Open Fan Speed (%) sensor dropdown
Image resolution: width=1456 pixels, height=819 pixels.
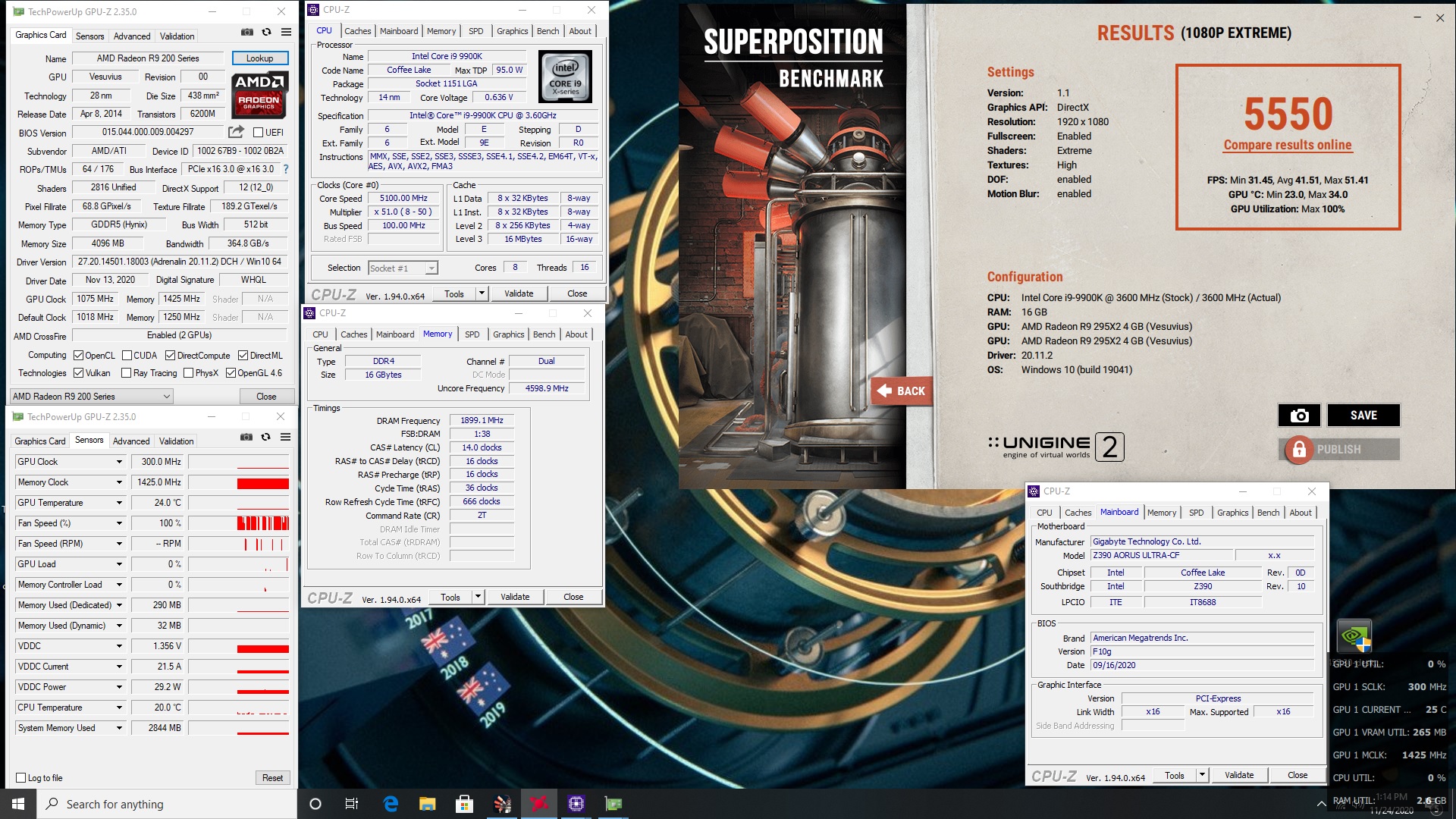pos(119,523)
